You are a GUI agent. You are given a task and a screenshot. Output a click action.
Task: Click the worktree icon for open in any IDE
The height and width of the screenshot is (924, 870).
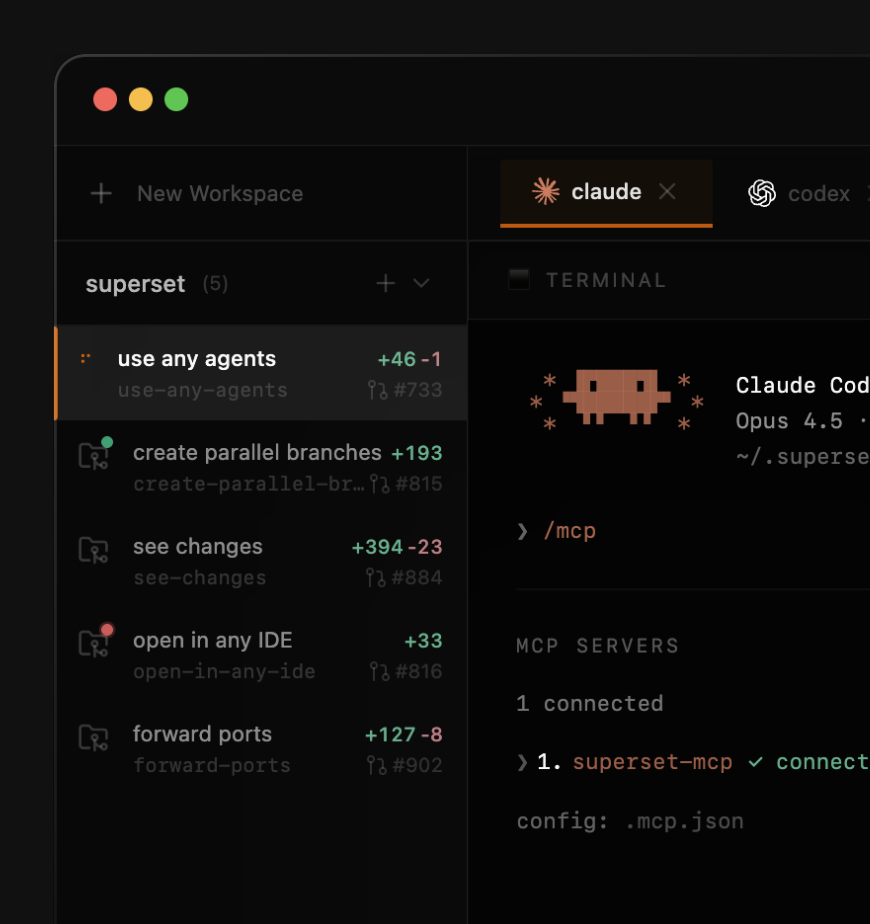(x=93, y=644)
